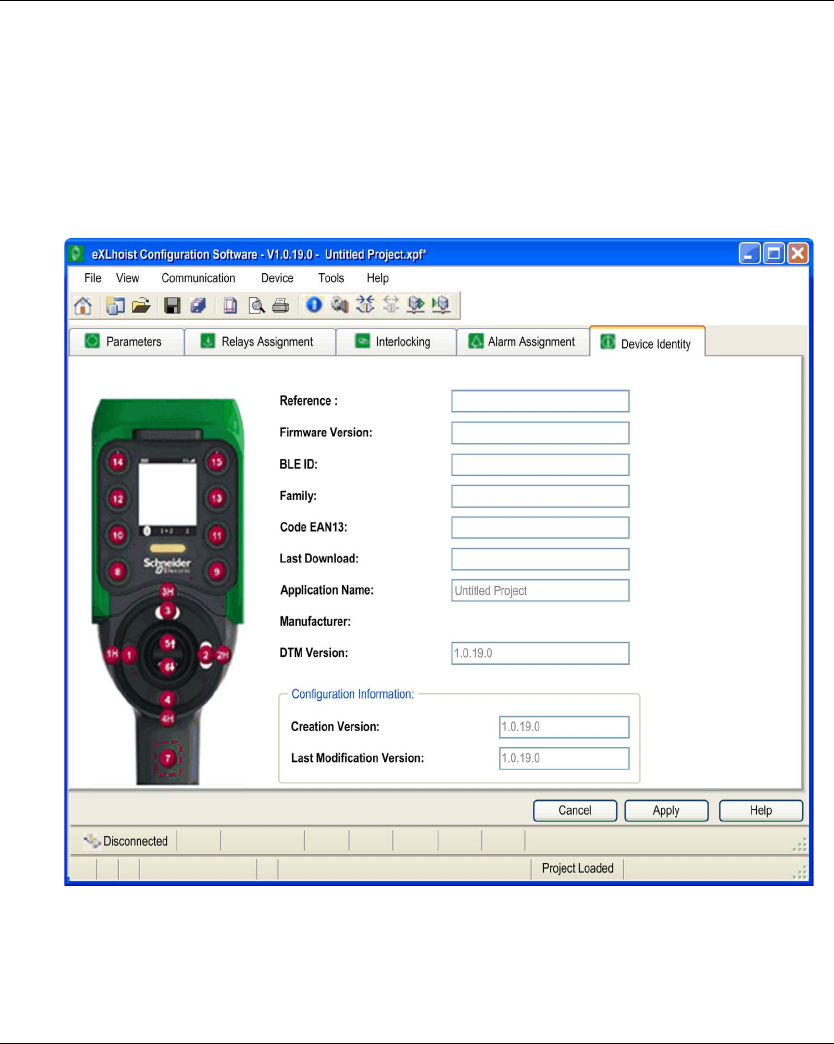Open print preview magnifier icon
834x1044 pixels.
(256, 306)
